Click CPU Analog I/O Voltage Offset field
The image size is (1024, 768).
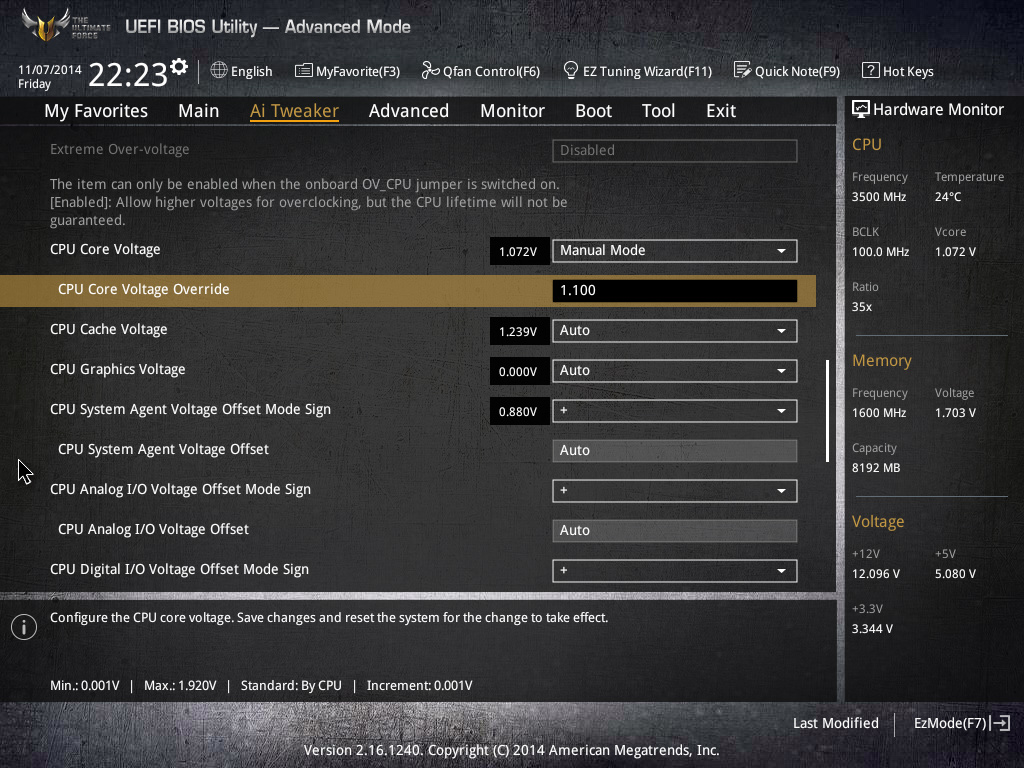675,530
